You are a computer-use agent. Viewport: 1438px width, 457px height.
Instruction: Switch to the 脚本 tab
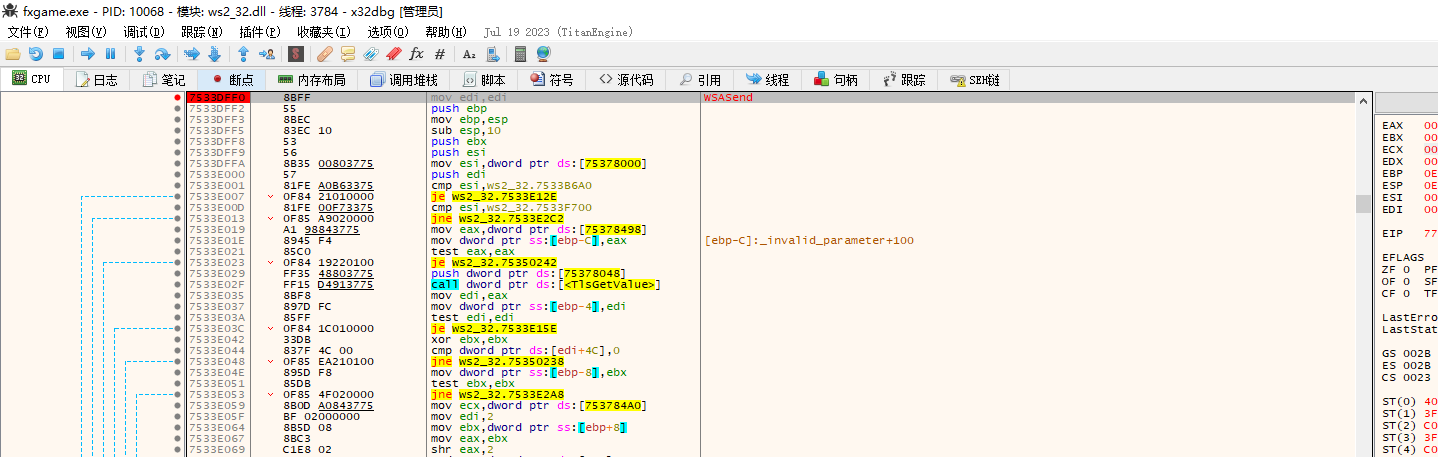[485, 80]
